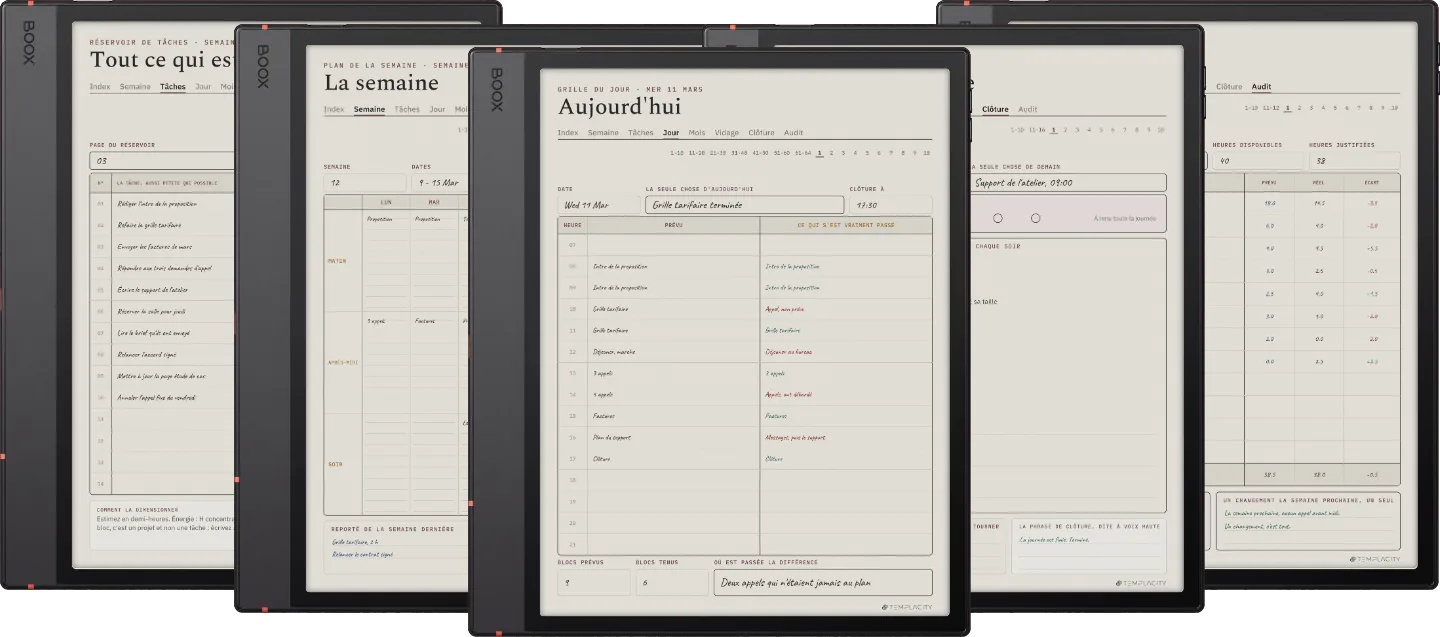Screen dimensions: 1440x637
Task: Tap the Dates field showing 9 - 15 Mar
Action: (x=439, y=183)
